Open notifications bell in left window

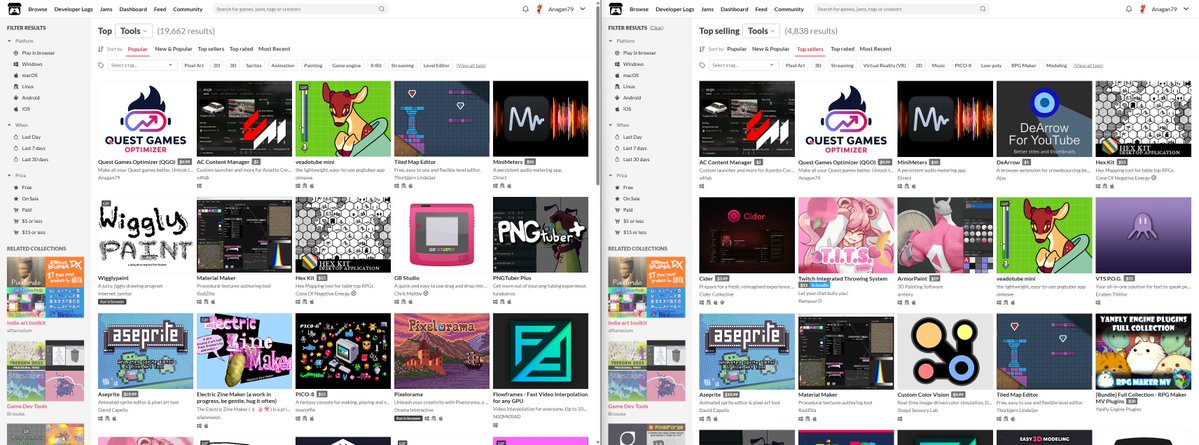coord(525,9)
